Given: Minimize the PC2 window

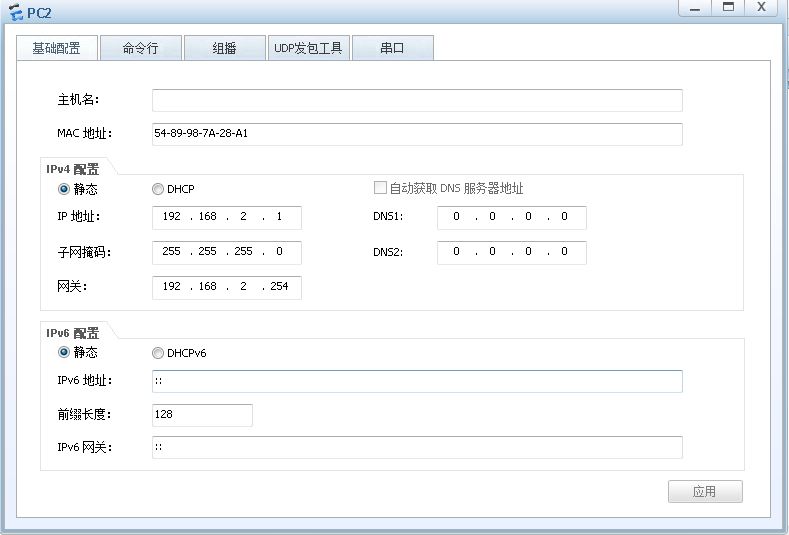Looking at the screenshot, I should (x=695, y=8).
